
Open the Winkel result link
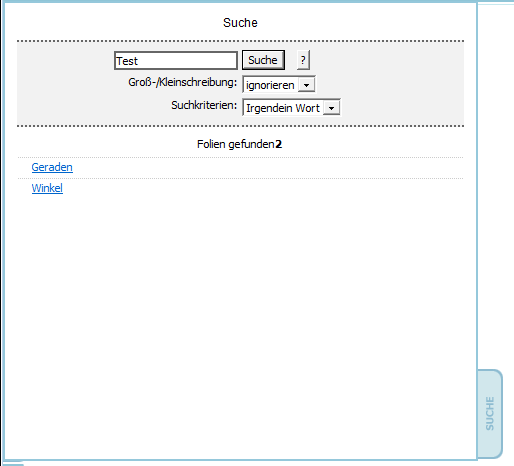(x=47, y=188)
